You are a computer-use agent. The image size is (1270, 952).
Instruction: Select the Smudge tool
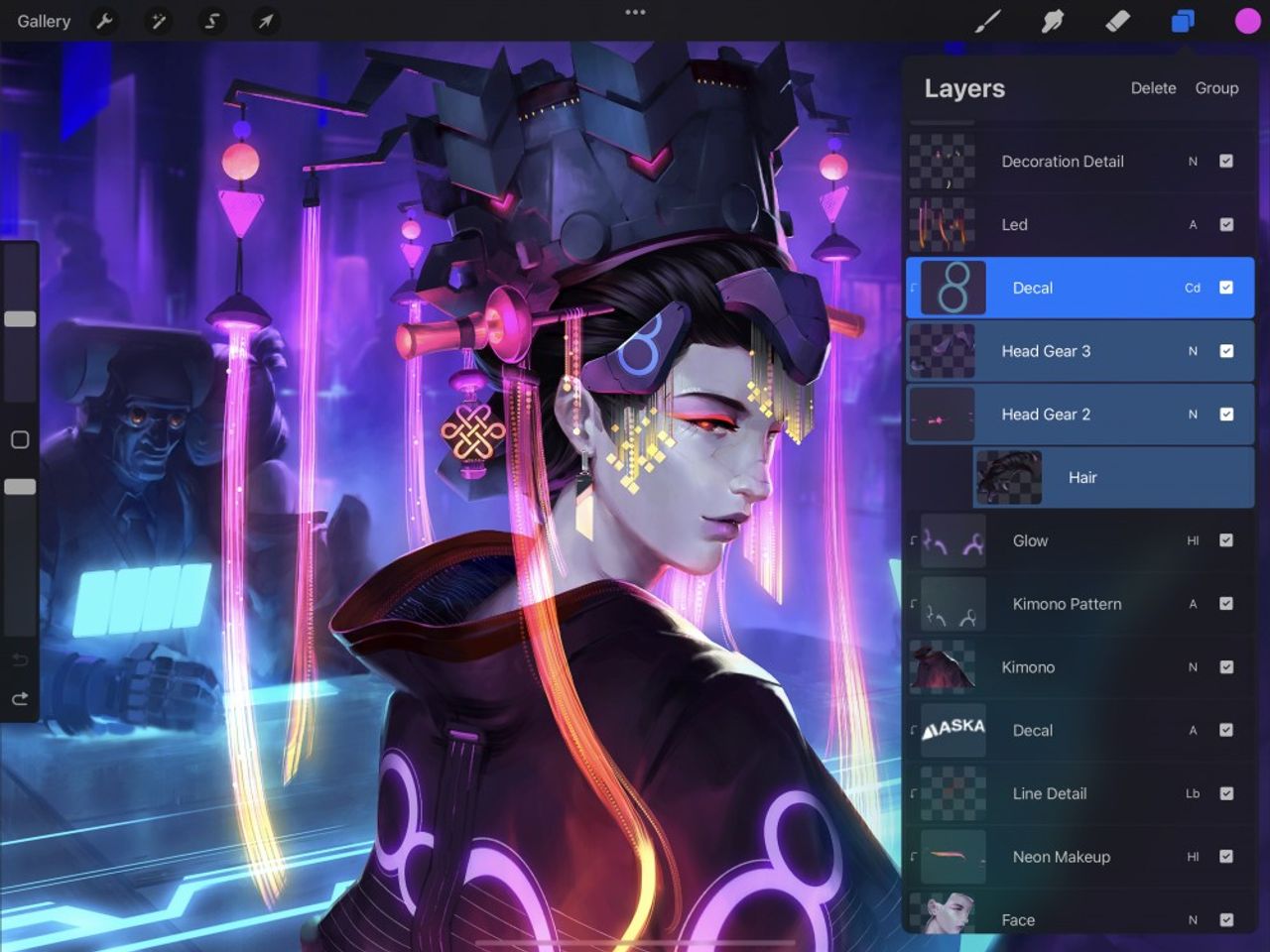(1053, 21)
